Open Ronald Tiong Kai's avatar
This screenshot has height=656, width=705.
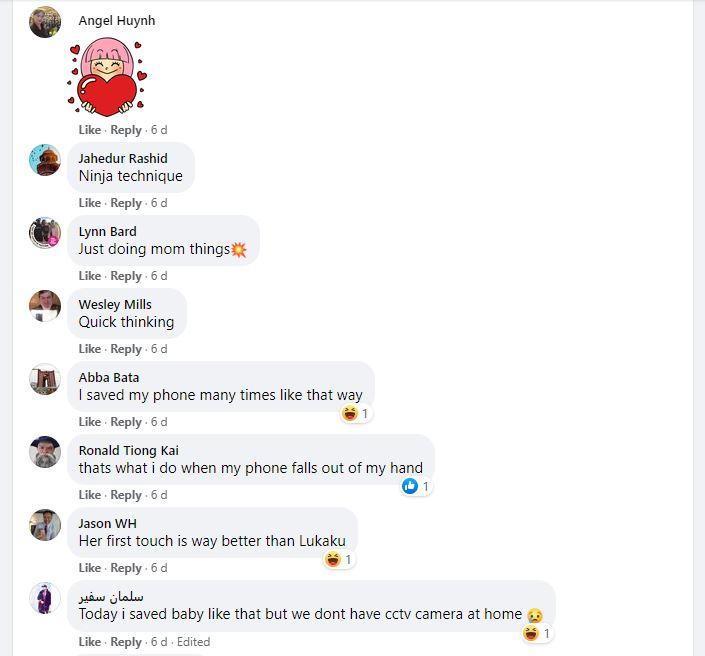pyautogui.click(x=45, y=452)
